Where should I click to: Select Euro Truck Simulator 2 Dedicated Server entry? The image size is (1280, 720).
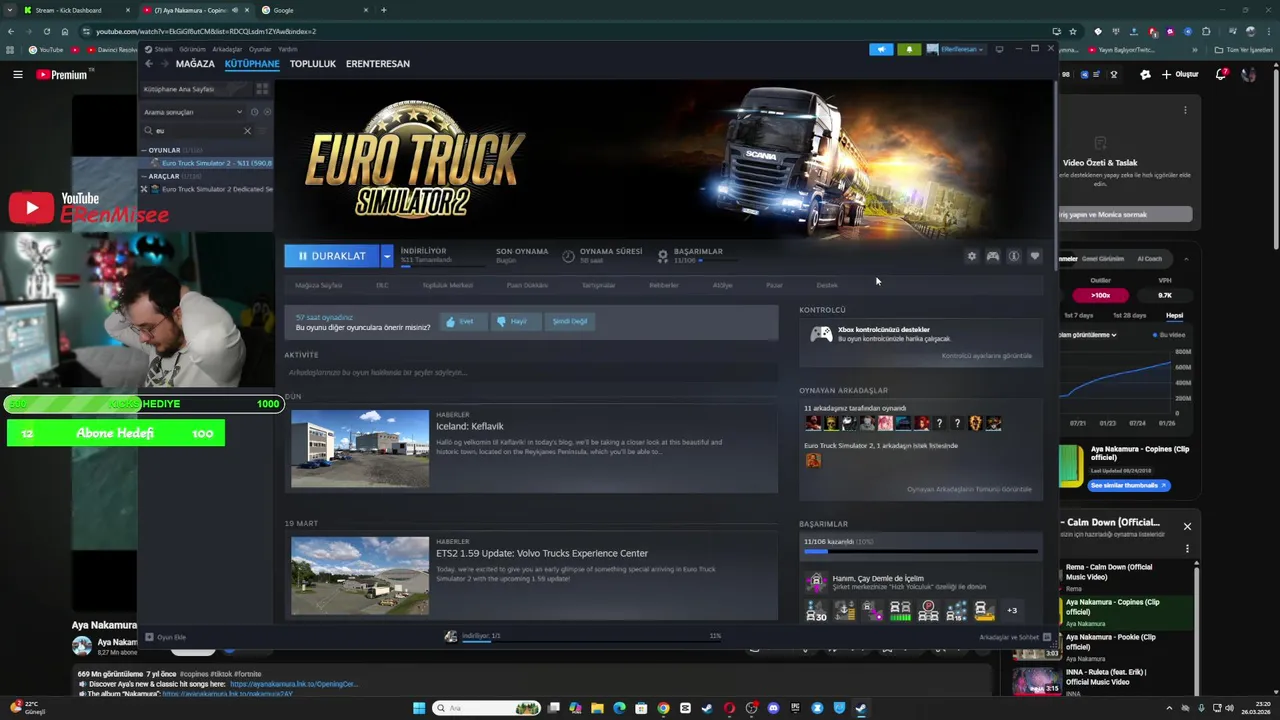pyautogui.click(x=207, y=189)
